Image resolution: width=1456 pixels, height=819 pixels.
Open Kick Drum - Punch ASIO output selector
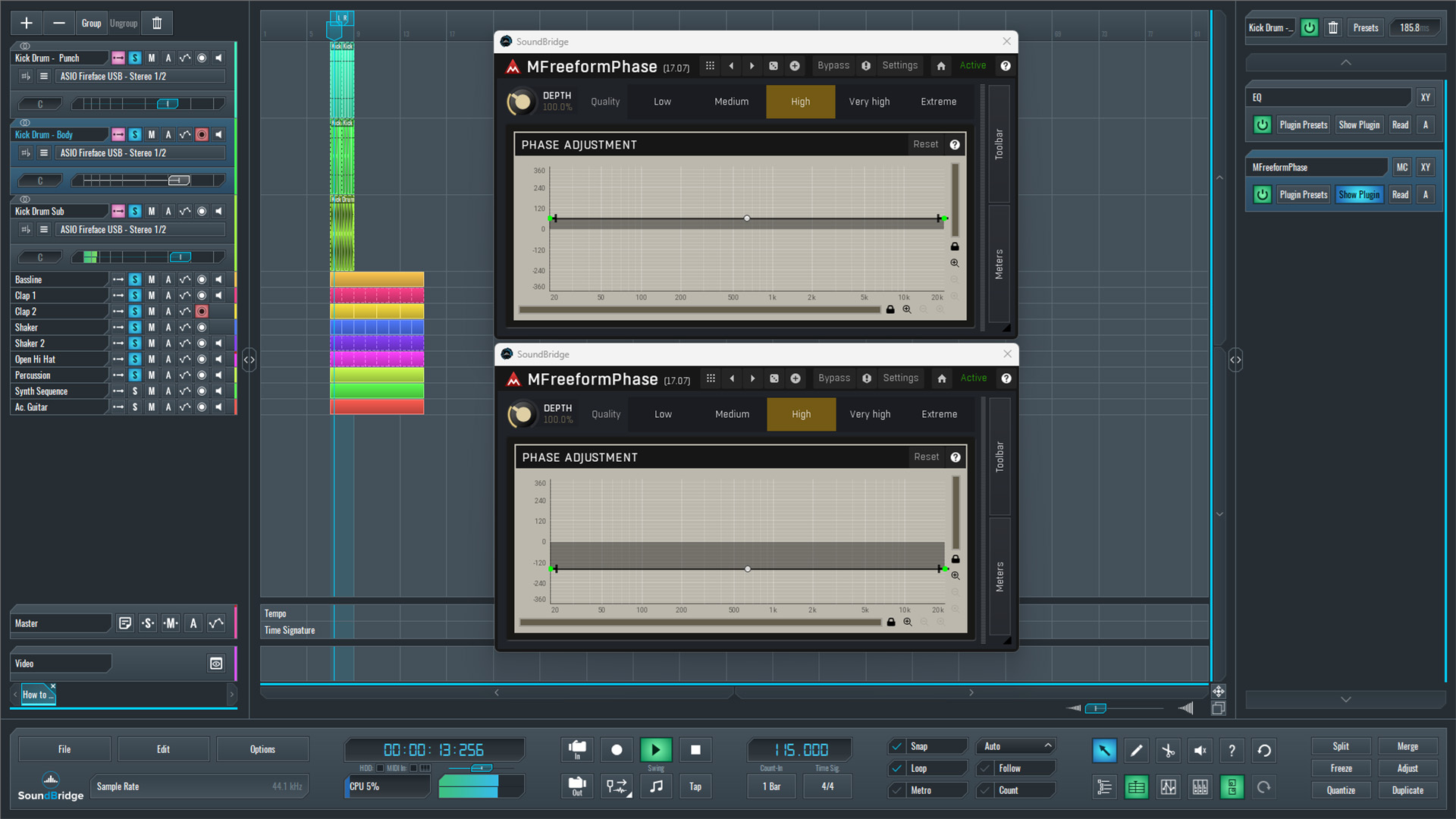point(140,77)
